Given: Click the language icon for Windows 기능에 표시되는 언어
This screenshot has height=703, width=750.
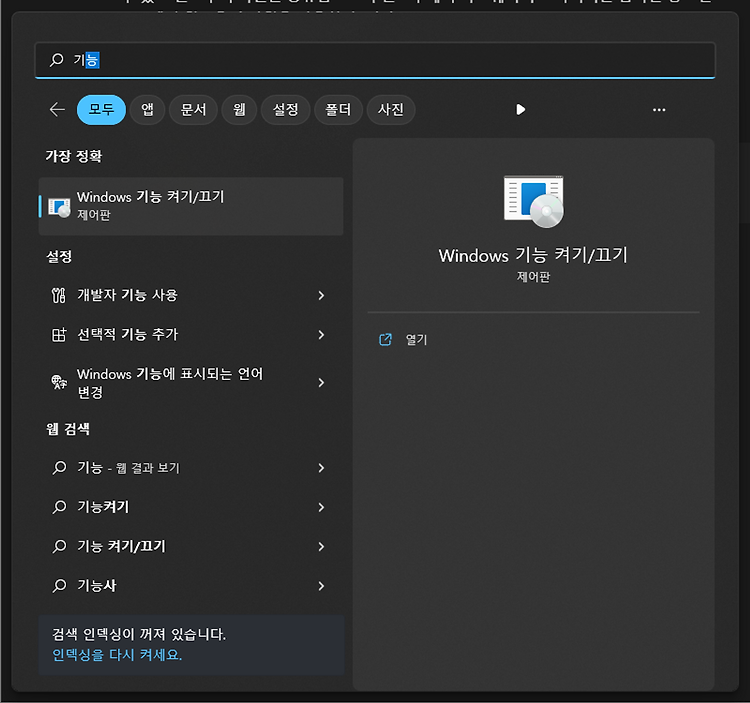Looking at the screenshot, I should click(x=59, y=382).
